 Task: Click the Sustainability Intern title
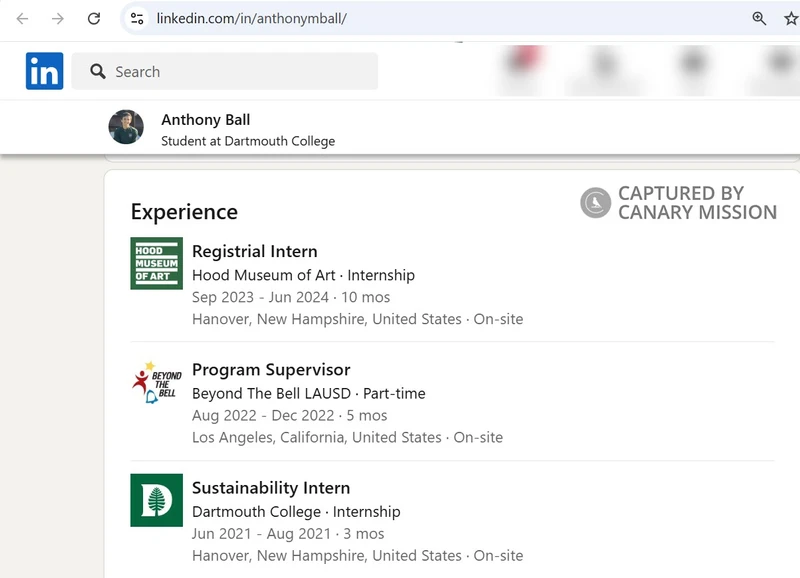coord(271,488)
